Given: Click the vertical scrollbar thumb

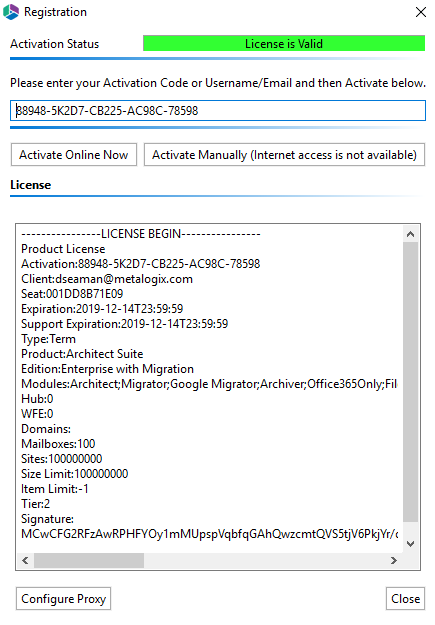Looking at the screenshot, I should click(x=410, y=382).
